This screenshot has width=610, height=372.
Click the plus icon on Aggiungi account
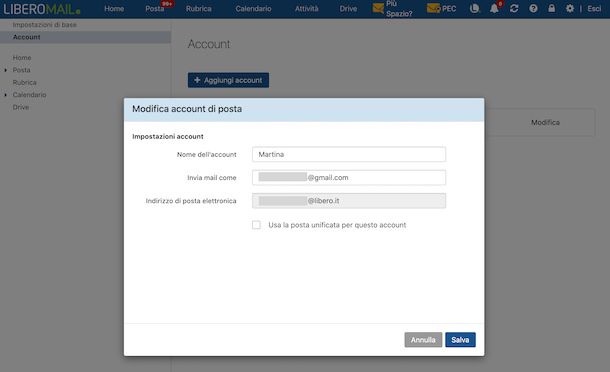point(197,80)
